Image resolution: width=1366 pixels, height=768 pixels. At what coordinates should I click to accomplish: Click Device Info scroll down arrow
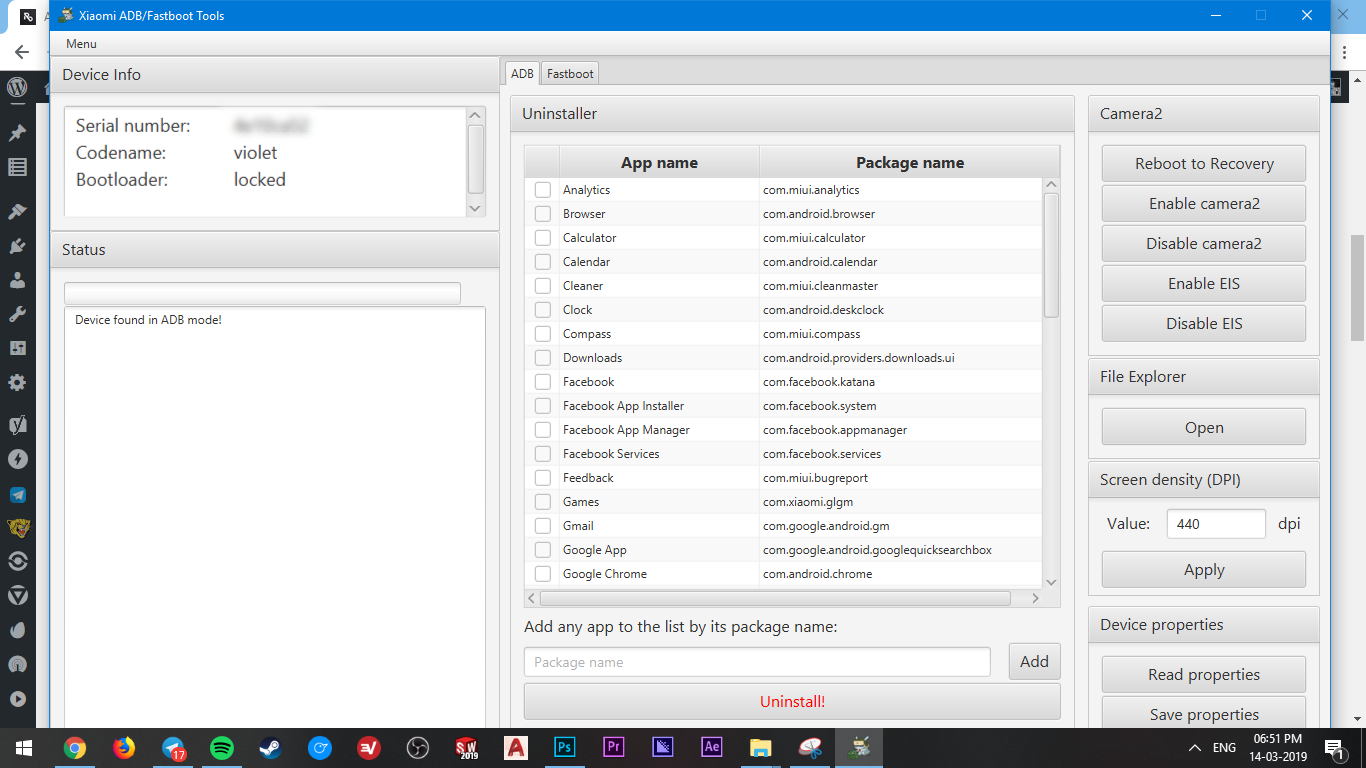476,207
